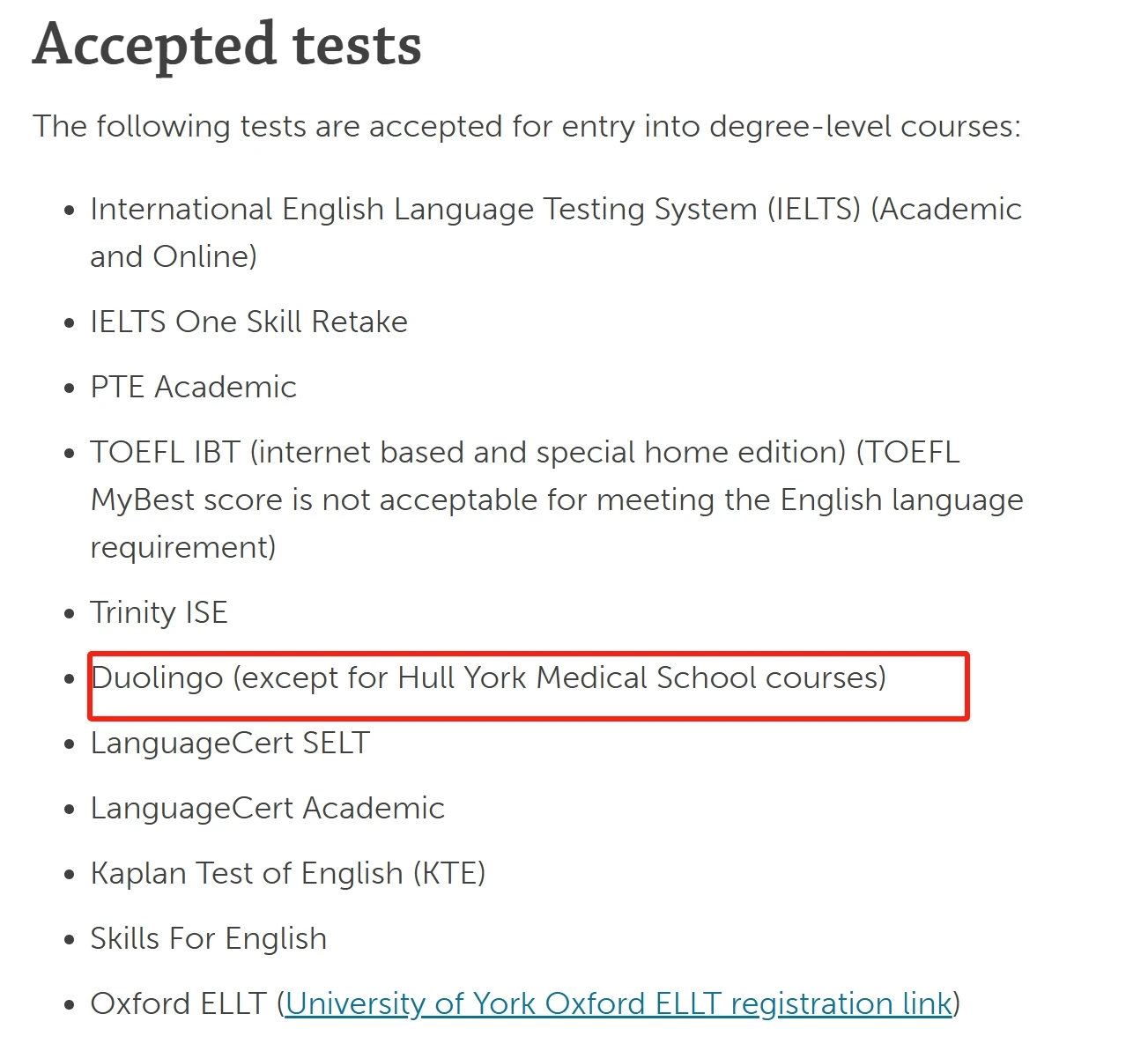Click the bullet point beside PTE Academic
The height and width of the screenshot is (1051, 1148).
click(70, 389)
